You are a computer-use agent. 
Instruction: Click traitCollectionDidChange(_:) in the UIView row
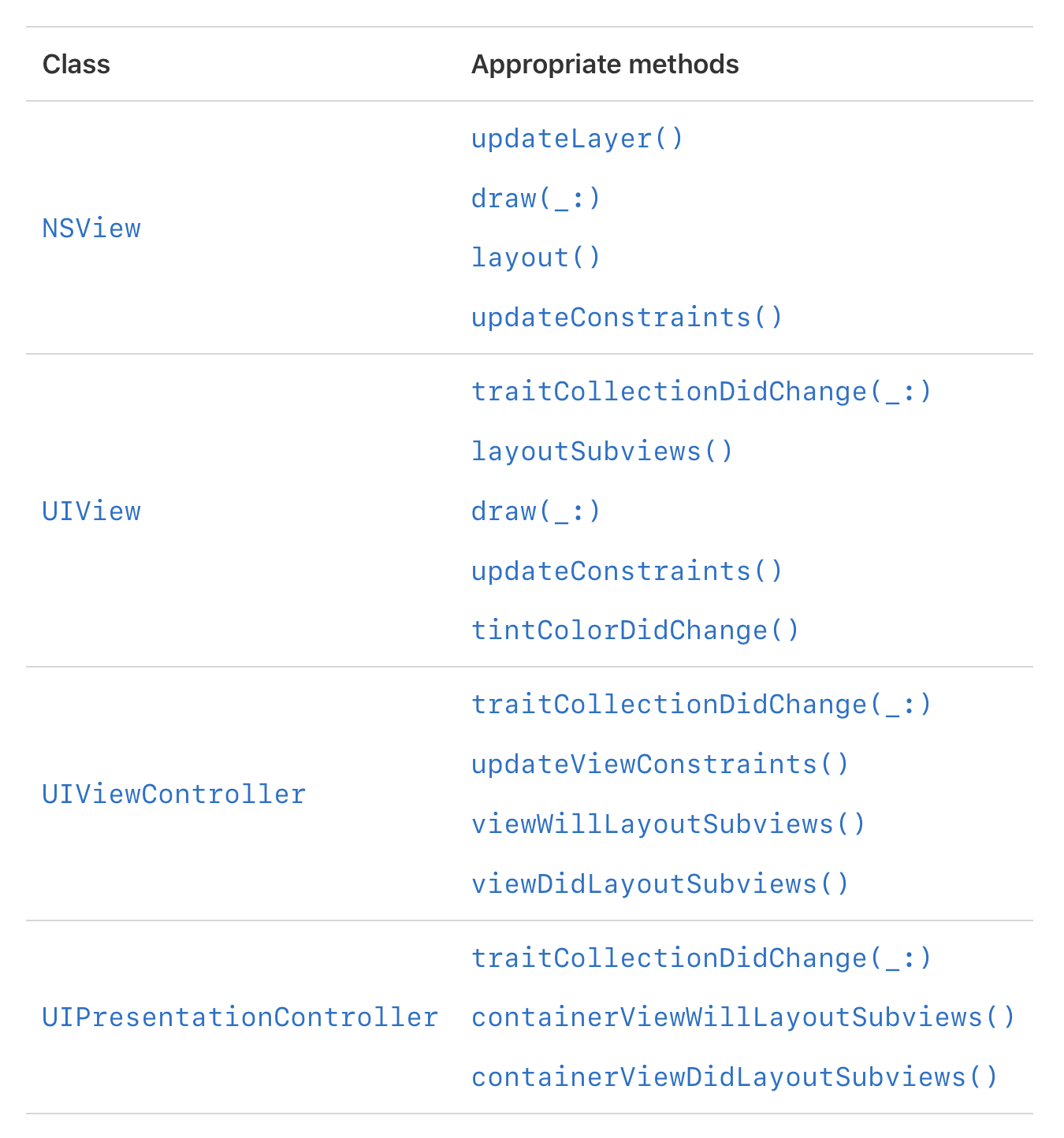tap(701, 392)
